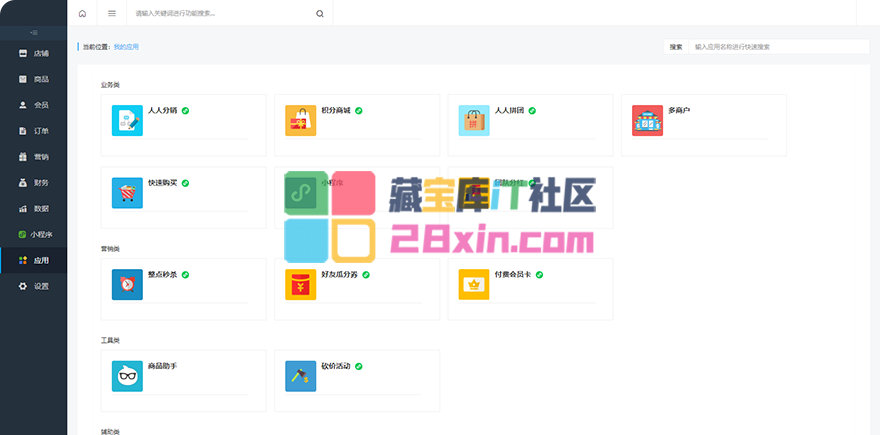880x435 pixels.
Task: Click the 搜索 button
Action: pyautogui.click(x=676, y=47)
